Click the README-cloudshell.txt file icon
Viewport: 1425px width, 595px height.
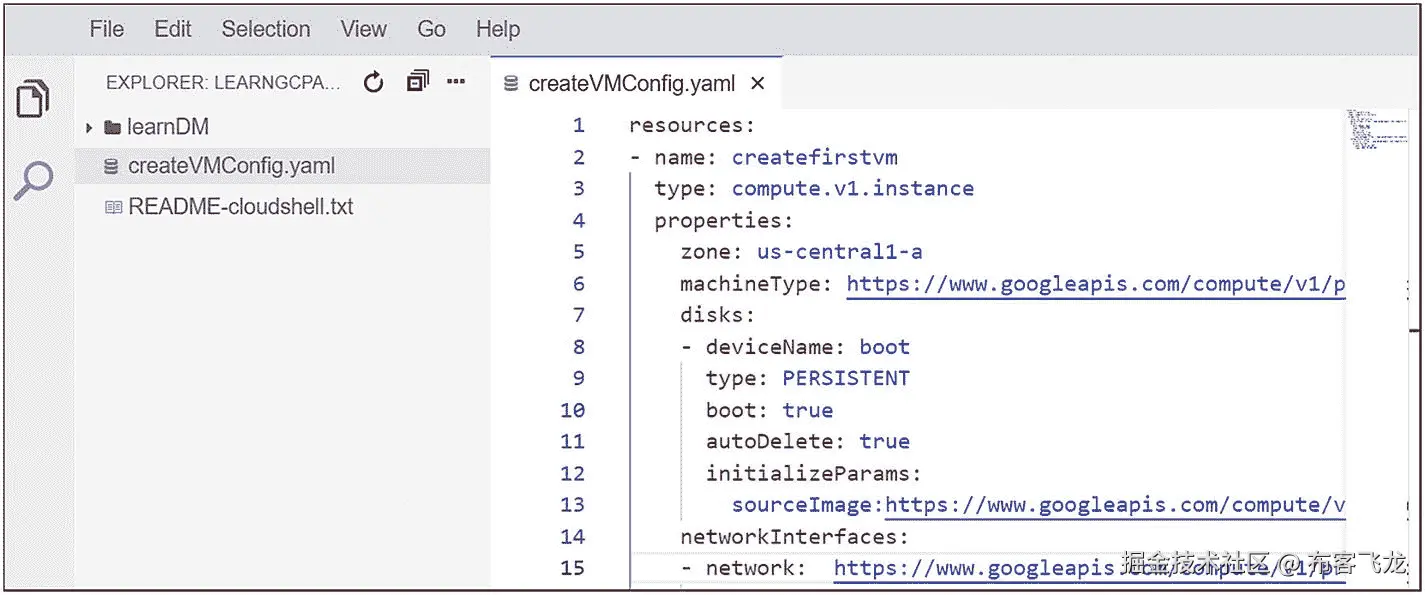tap(113, 208)
